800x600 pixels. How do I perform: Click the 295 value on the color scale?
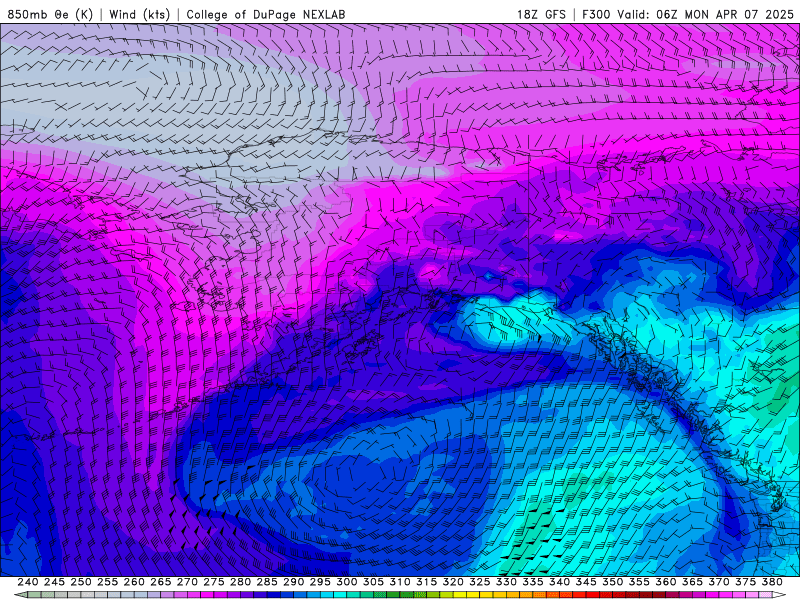click(x=319, y=582)
